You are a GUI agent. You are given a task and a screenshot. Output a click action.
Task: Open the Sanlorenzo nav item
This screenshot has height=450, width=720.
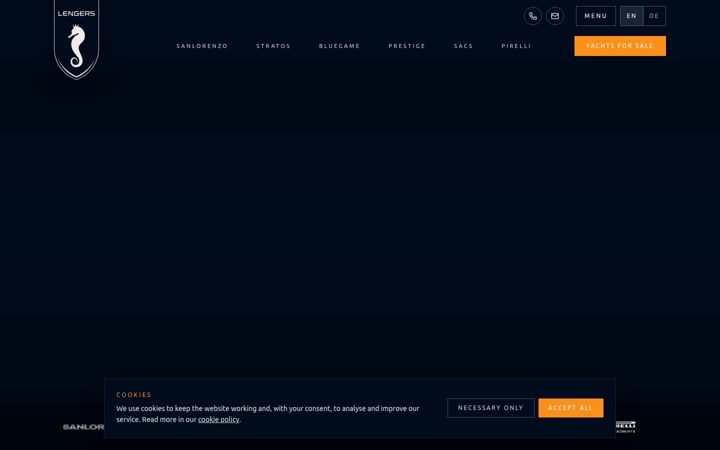pyautogui.click(x=202, y=46)
